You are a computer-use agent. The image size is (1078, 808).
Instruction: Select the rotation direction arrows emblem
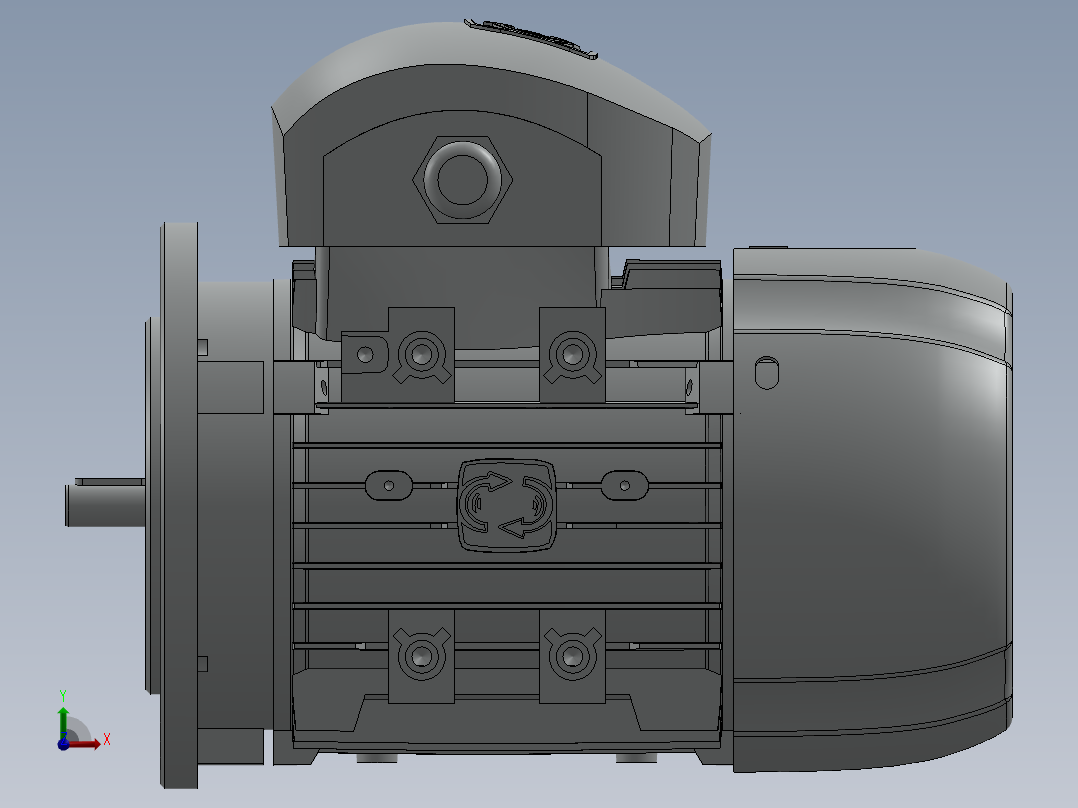(x=507, y=505)
